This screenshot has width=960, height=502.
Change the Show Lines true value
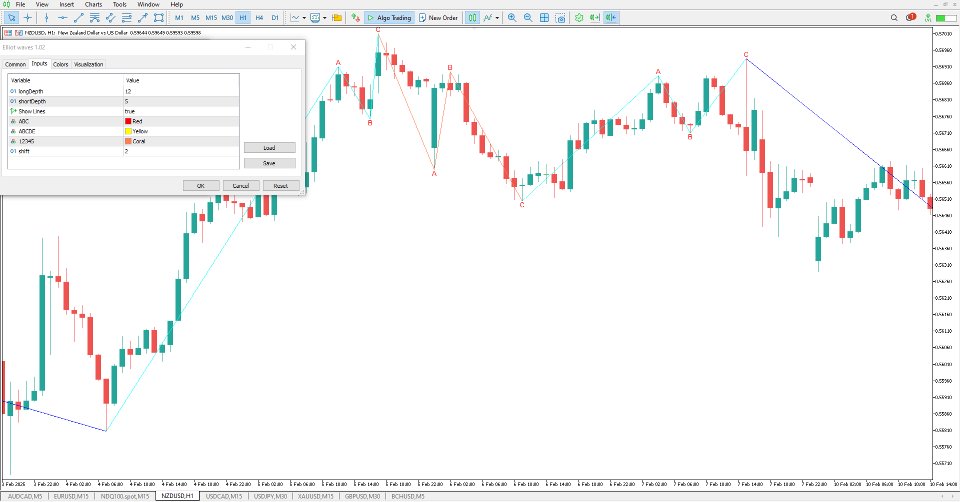(181, 111)
